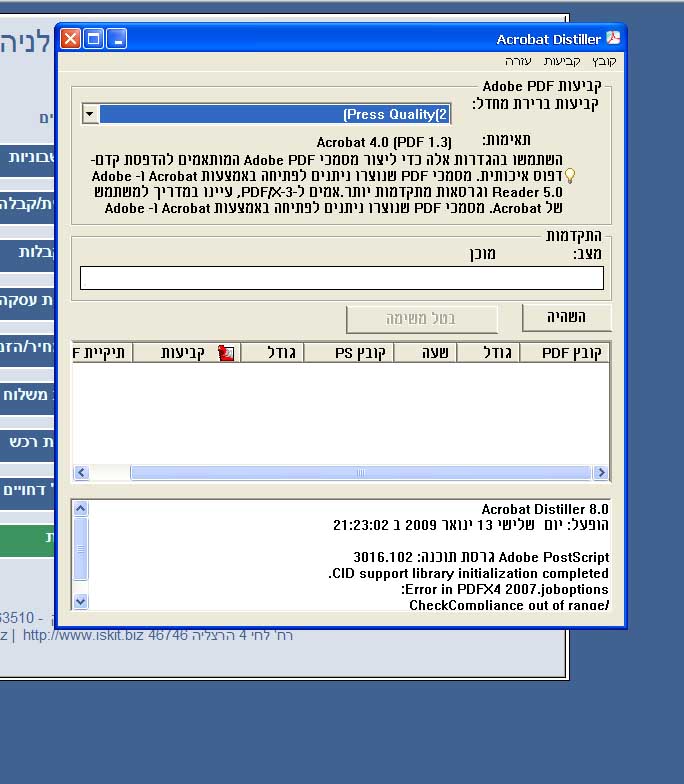Open the קביעות (Settings) menu

[562, 62]
